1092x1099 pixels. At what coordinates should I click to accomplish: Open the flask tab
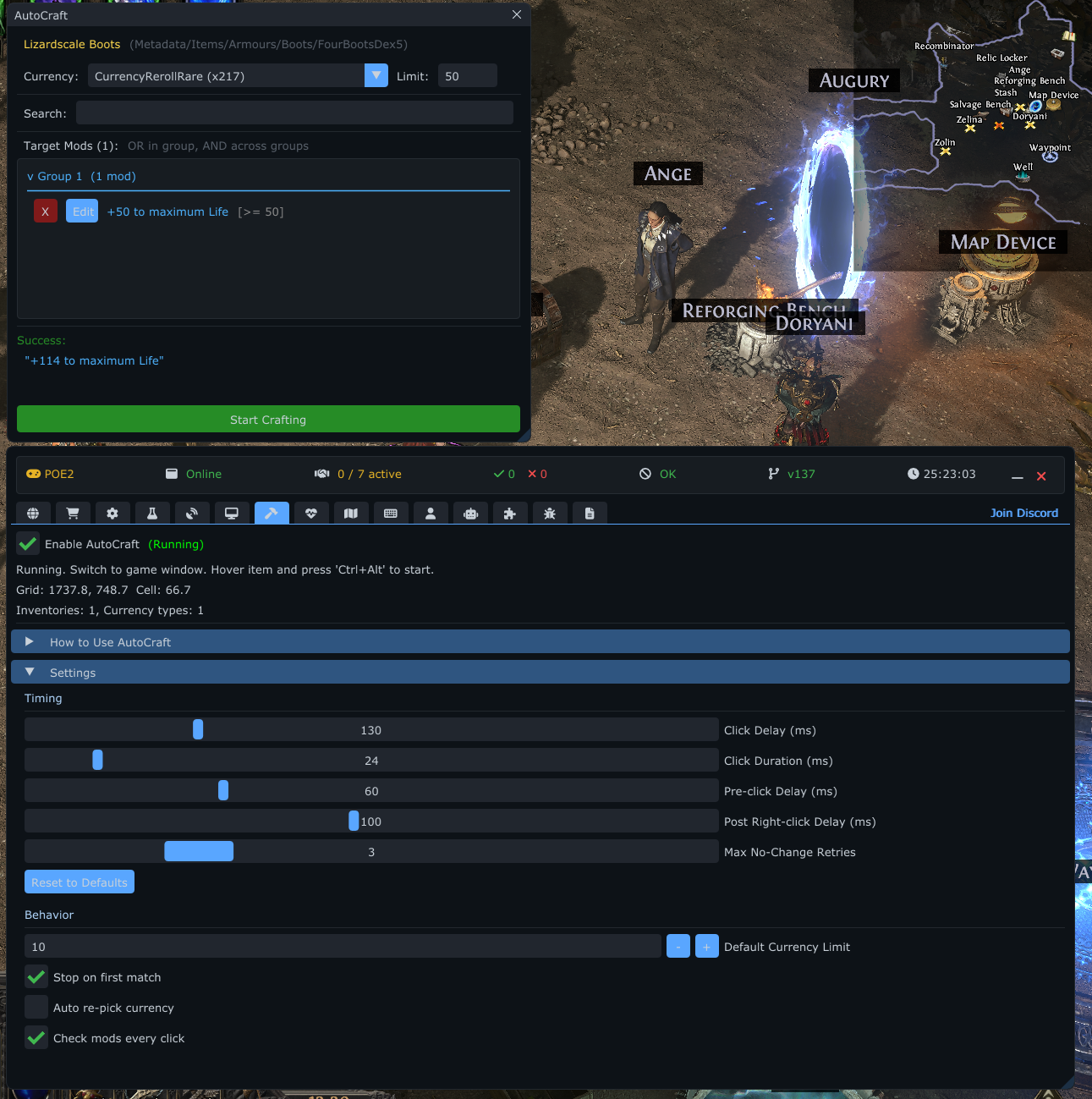coord(152,513)
